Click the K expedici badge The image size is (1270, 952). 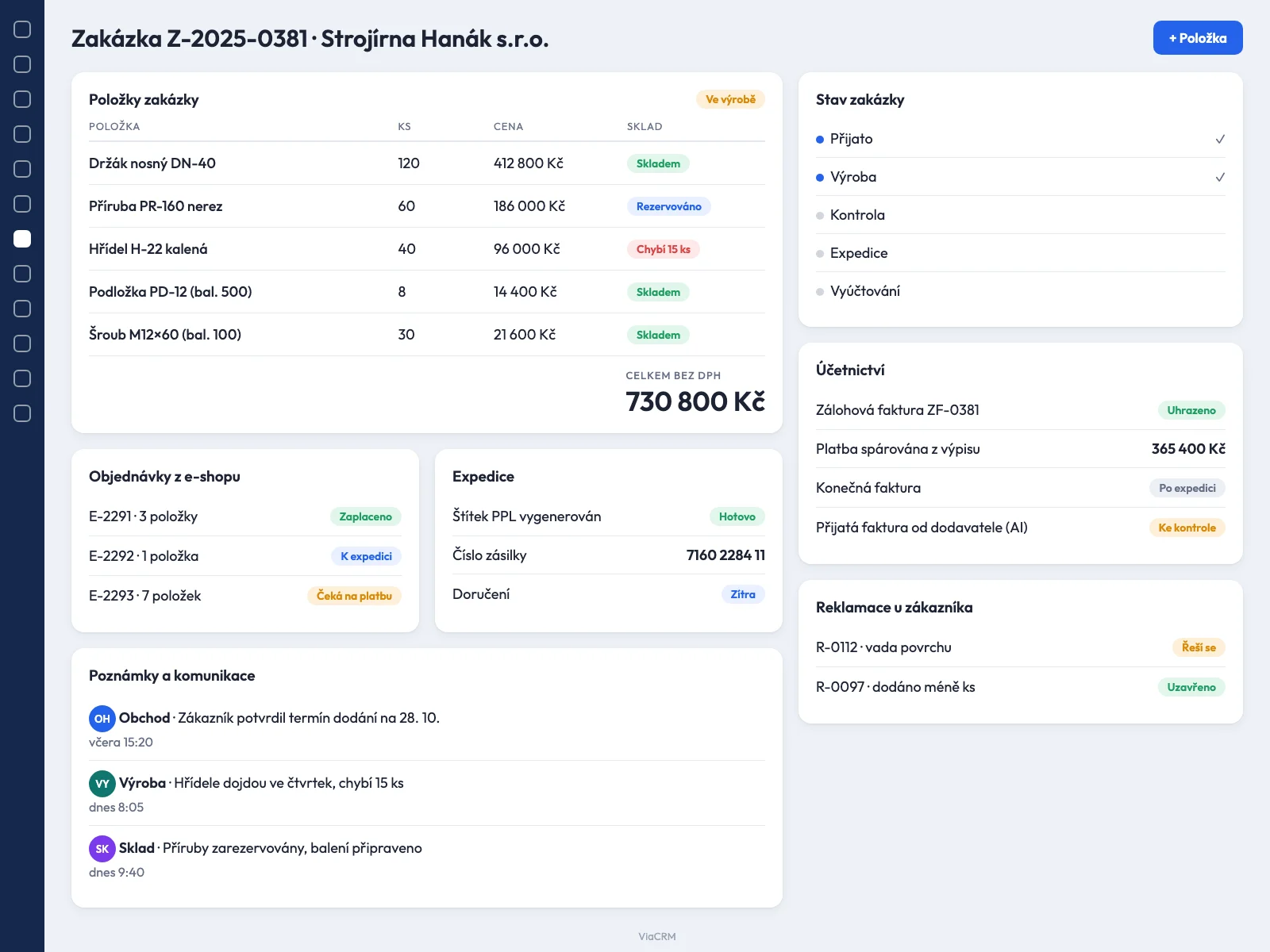point(366,556)
